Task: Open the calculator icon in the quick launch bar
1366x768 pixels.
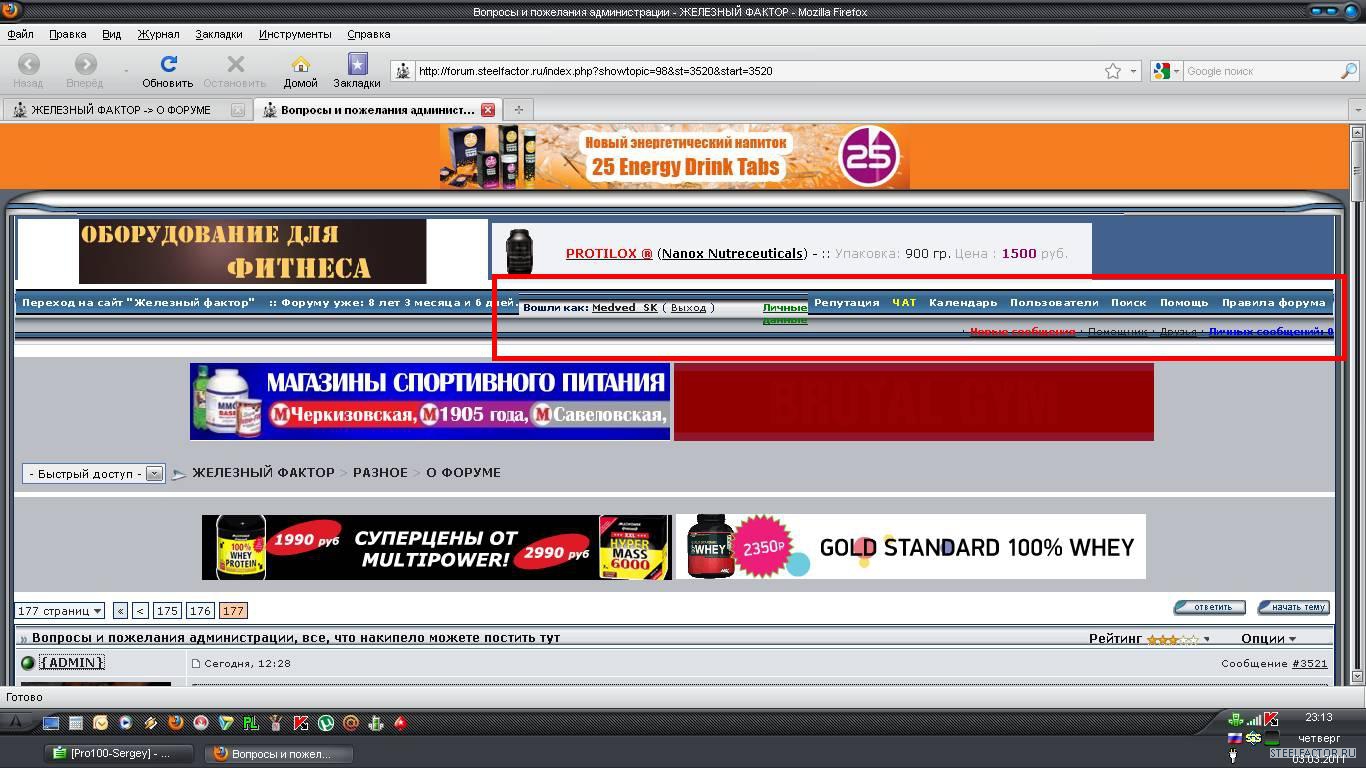Action: point(76,722)
